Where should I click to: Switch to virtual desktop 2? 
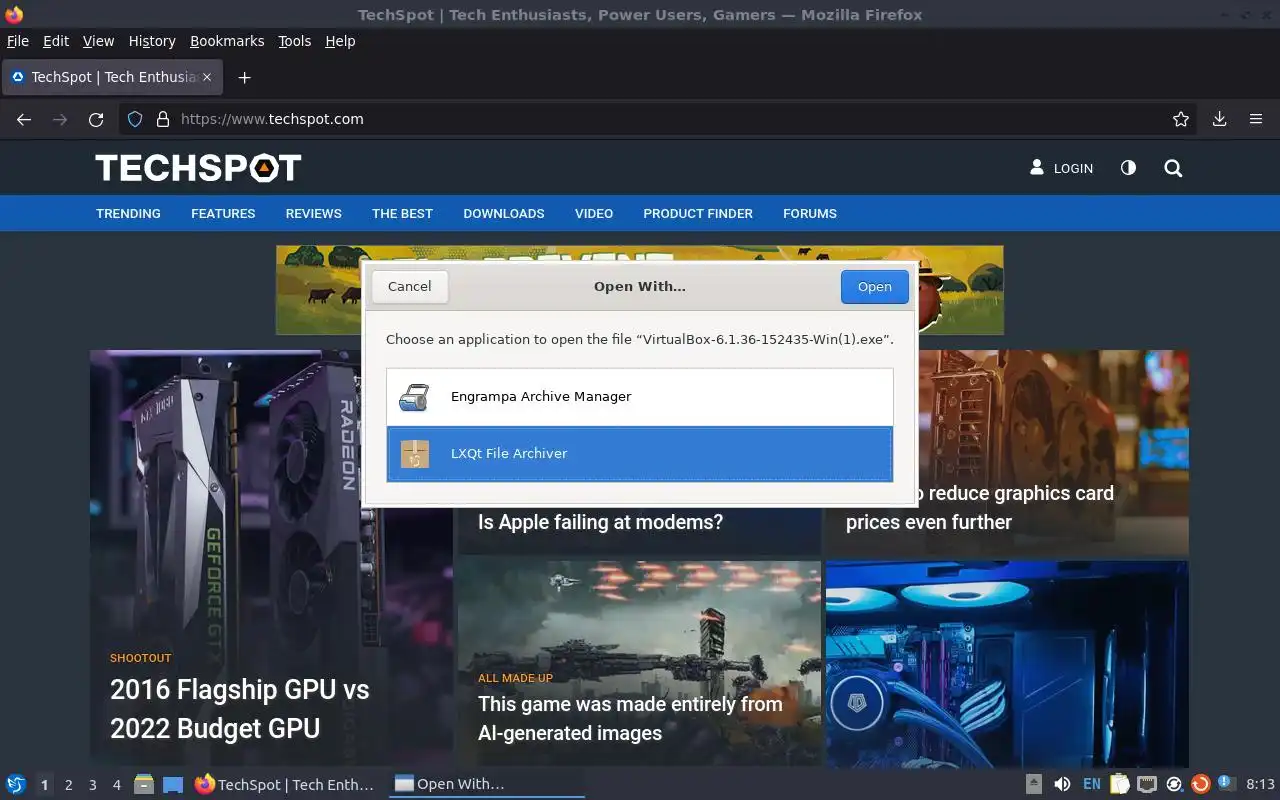[68, 785]
